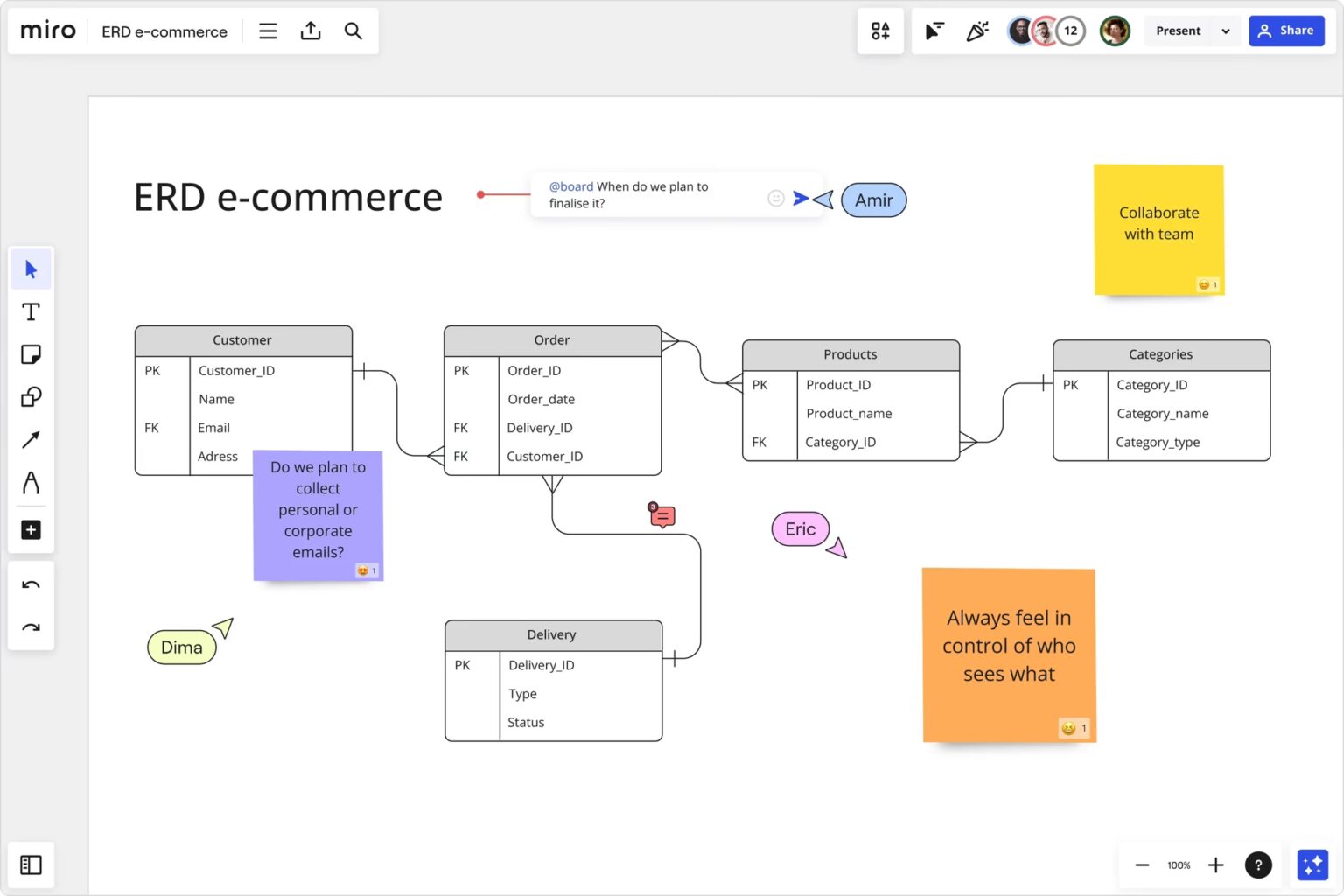The image size is (1344, 896).
Task: Click the Present button
Action: pyautogui.click(x=1178, y=31)
